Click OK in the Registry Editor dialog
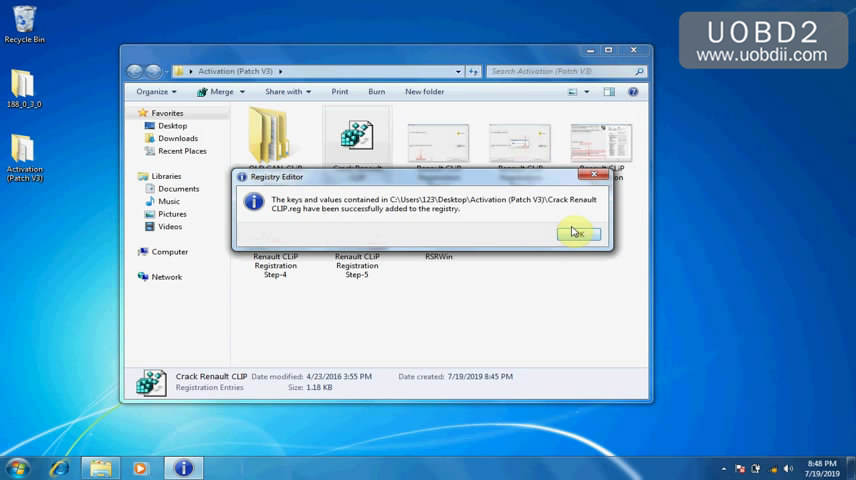The height and width of the screenshot is (480, 856). coord(578,233)
